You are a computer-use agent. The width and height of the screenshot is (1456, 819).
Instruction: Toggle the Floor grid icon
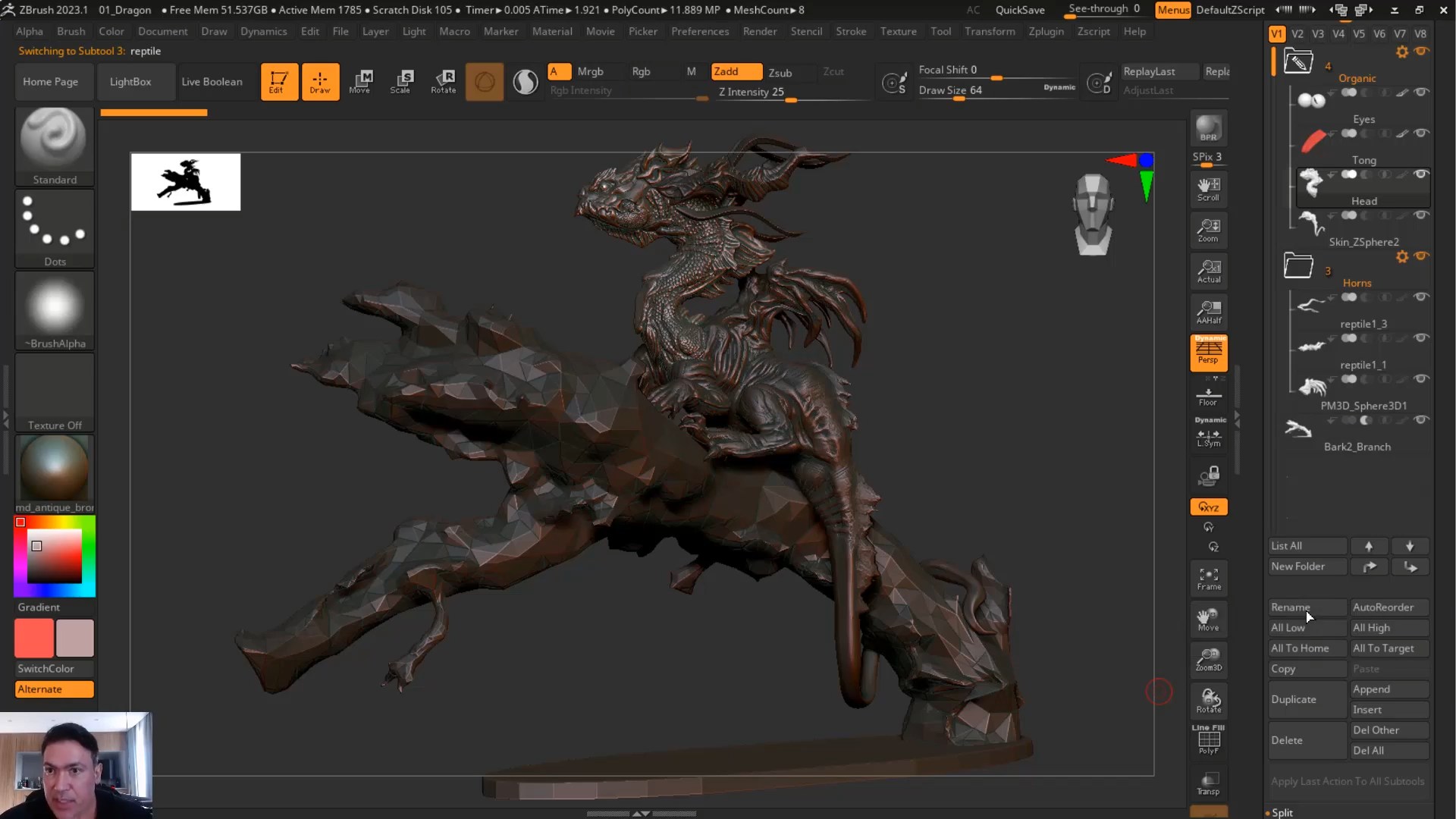tap(1208, 397)
